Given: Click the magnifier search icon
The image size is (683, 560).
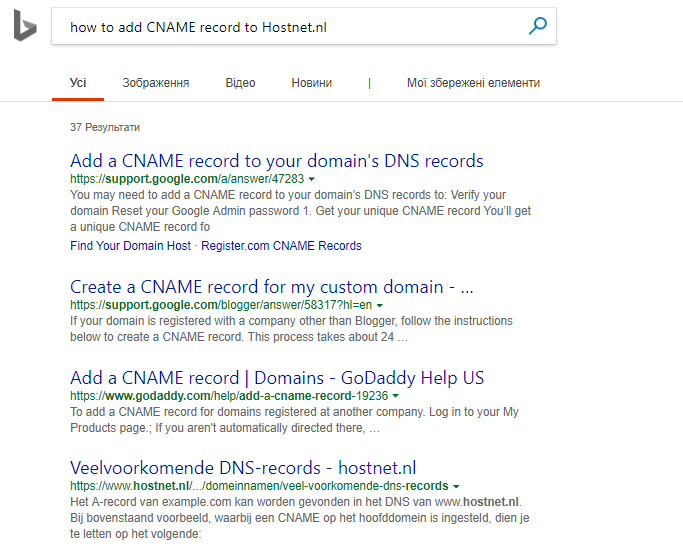Looking at the screenshot, I should 538,26.
